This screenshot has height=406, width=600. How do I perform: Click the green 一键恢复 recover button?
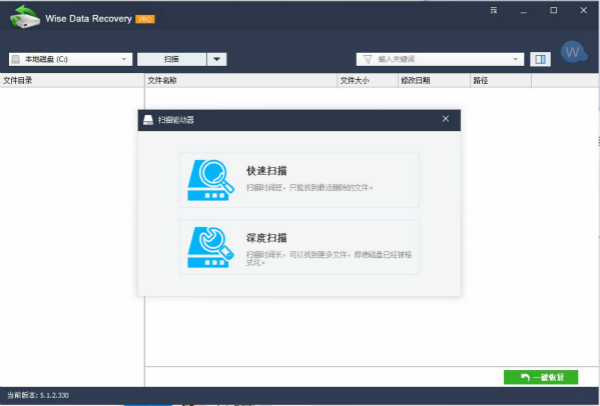tap(540, 377)
